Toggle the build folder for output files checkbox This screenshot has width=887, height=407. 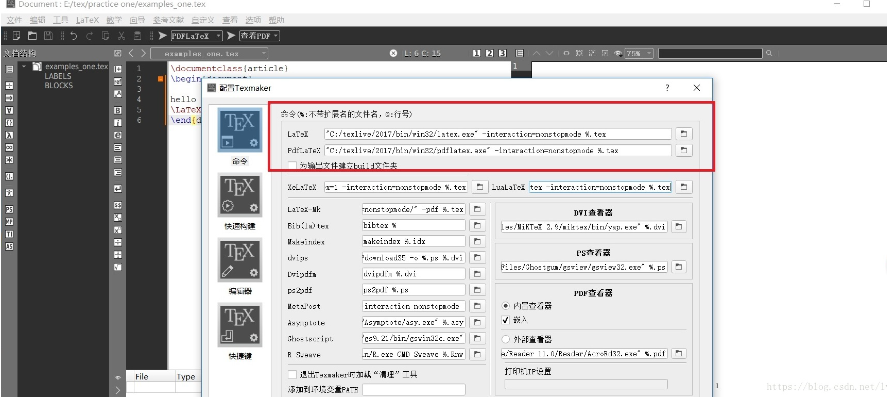[x=292, y=166]
